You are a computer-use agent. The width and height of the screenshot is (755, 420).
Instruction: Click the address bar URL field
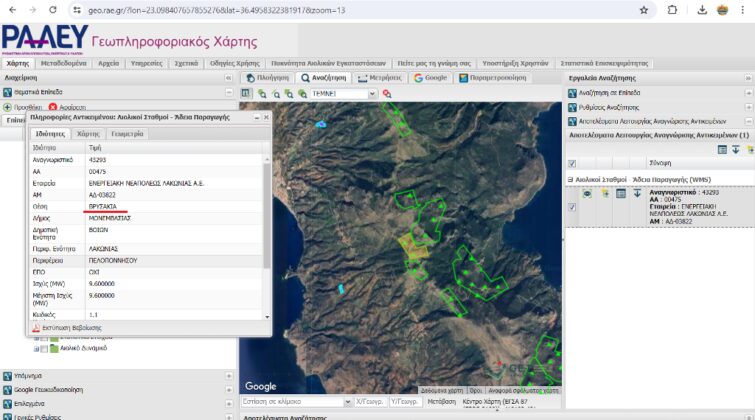pyautogui.click(x=356, y=10)
